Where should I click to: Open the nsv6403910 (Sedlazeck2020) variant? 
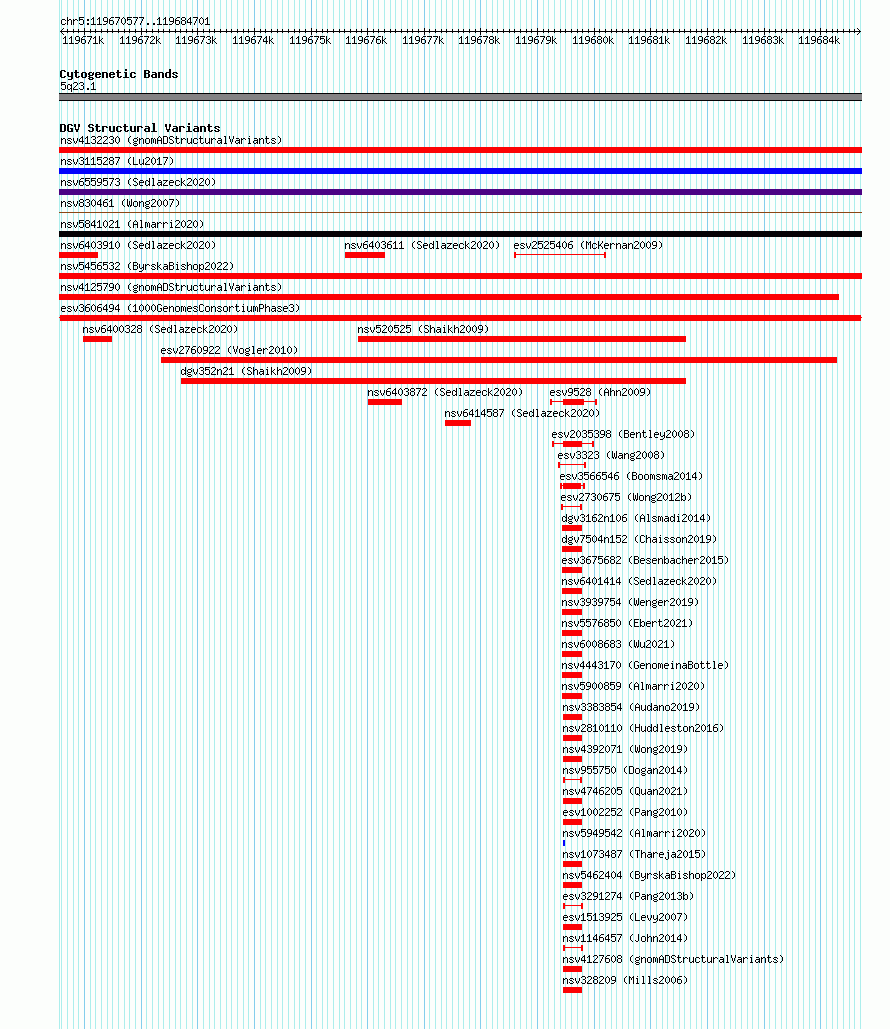point(138,245)
